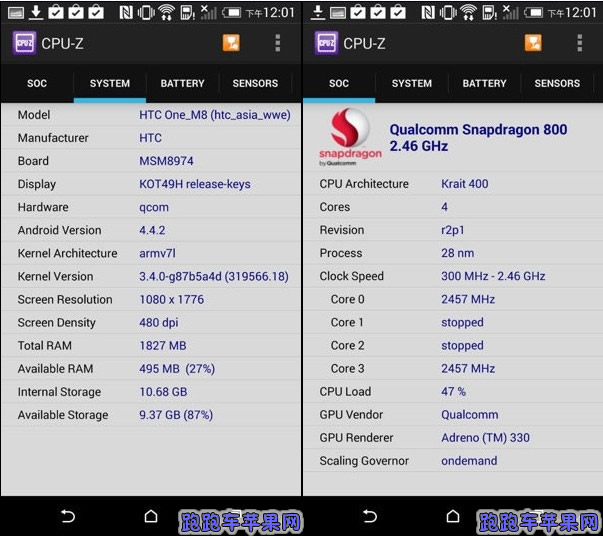
Task: Tap the download status icon in right status bar
Action: 318,12
